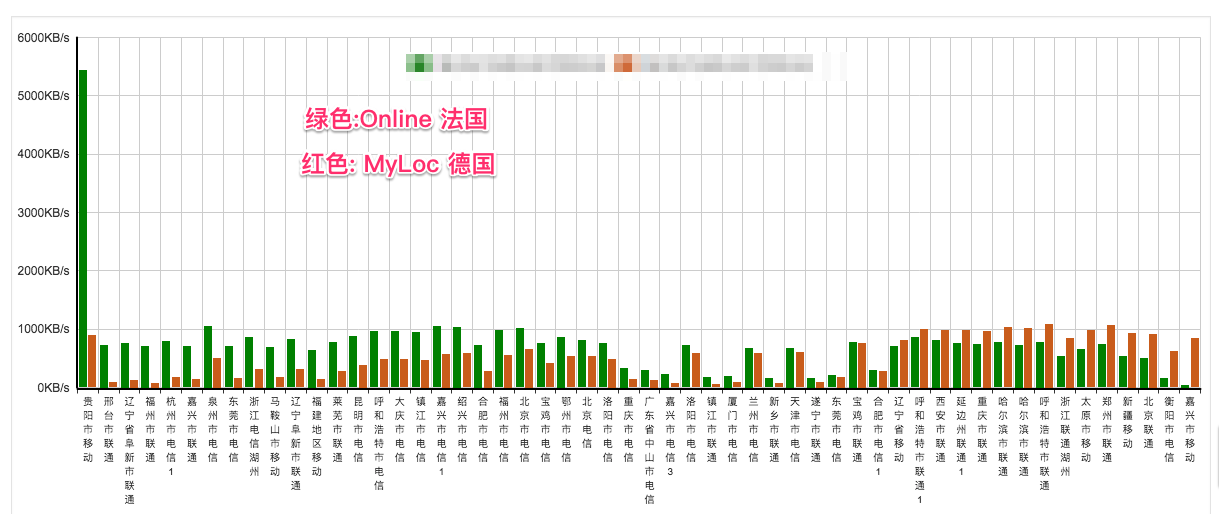The width and height of the screenshot is (1219, 514).
Task: Click the orange bar for 贵阳市移动
Action: (x=93, y=361)
